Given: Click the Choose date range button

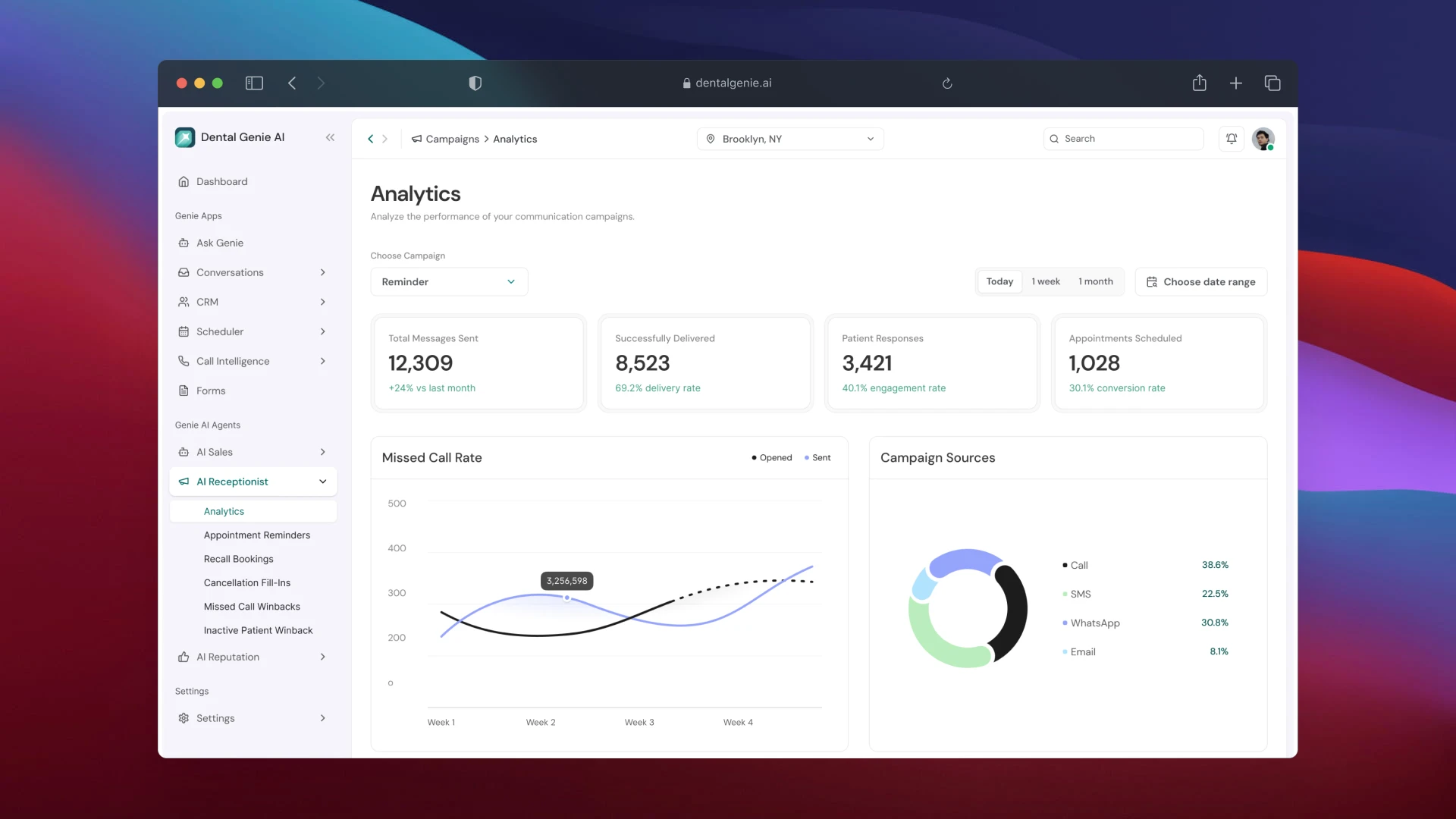Looking at the screenshot, I should tap(1200, 282).
